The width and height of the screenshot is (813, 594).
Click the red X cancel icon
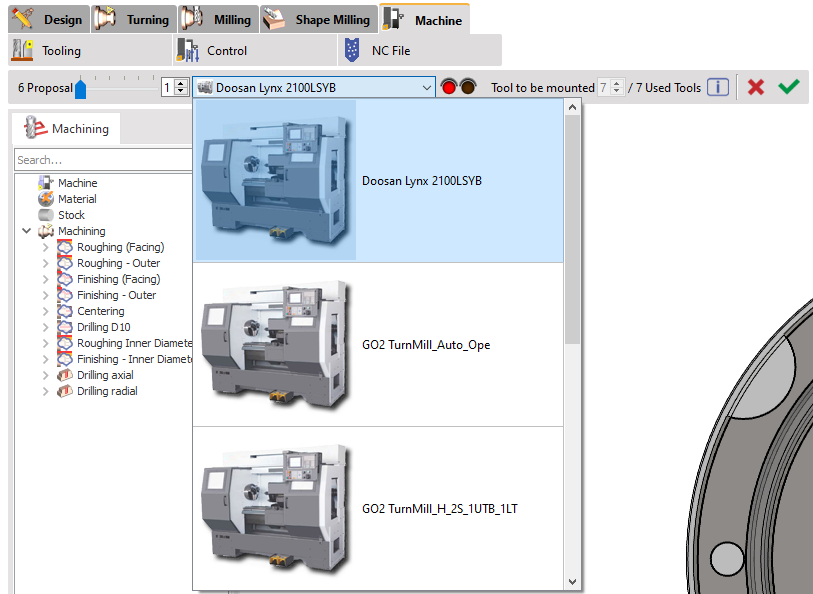tap(756, 87)
